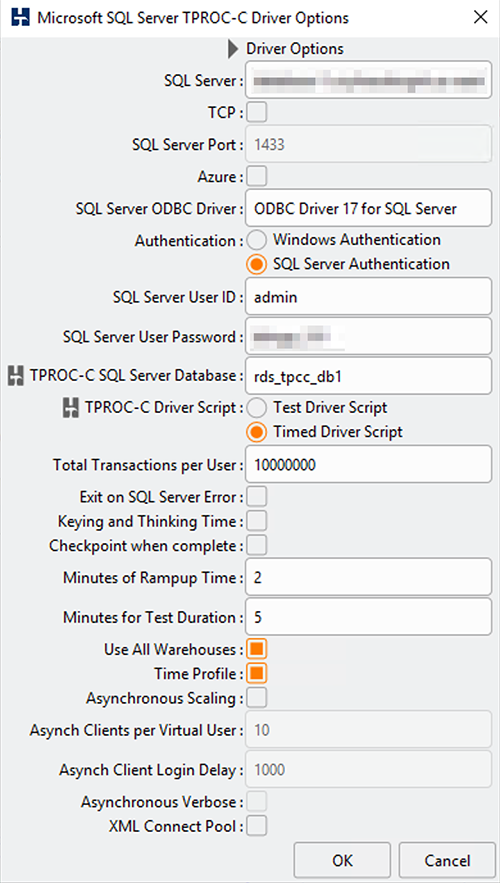The image size is (500, 883).
Task: Enable the TCP checkbox
Action: tap(257, 113)
